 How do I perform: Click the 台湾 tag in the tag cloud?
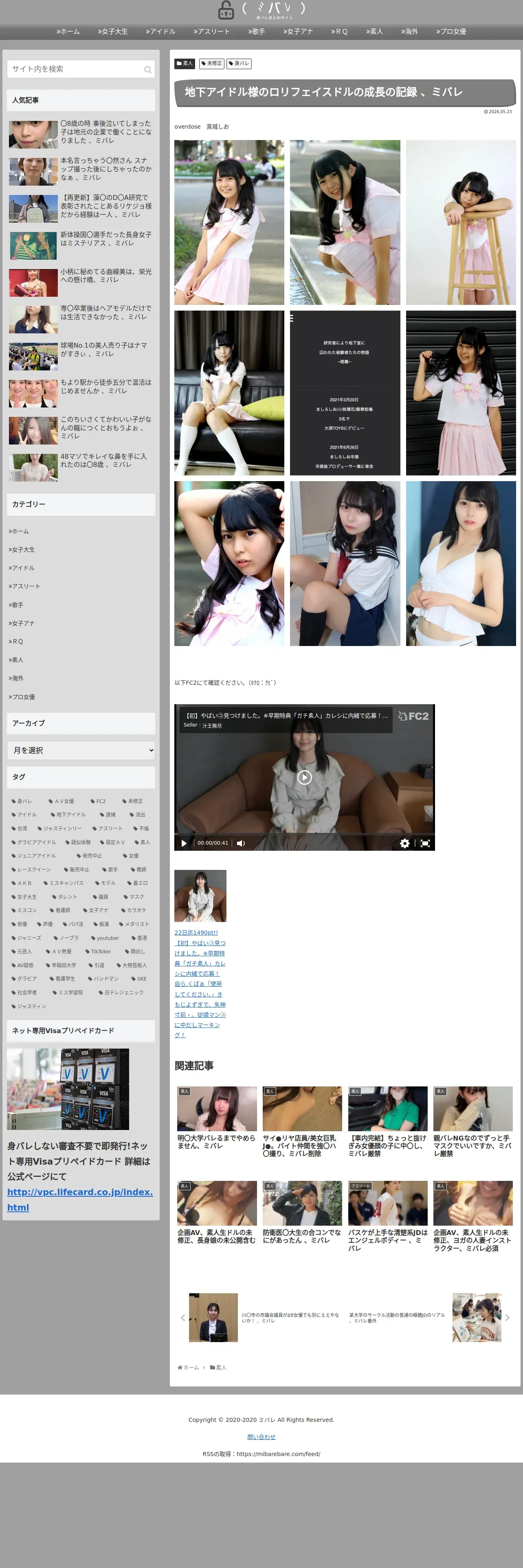(20, 828)
